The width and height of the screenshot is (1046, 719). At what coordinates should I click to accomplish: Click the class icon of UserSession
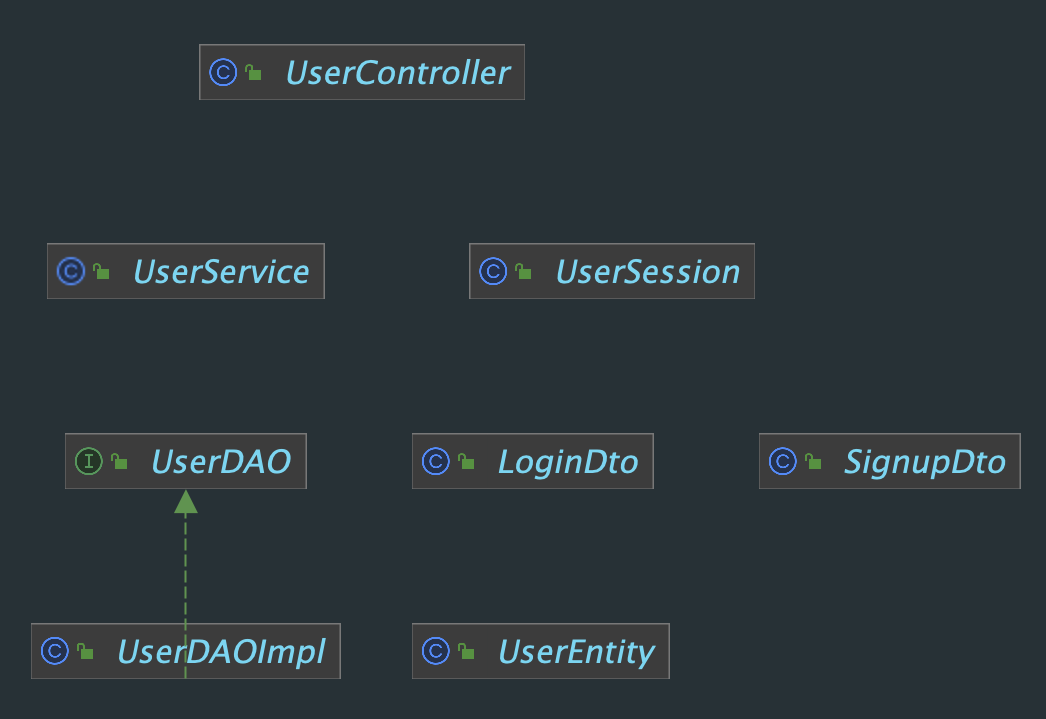493,271
